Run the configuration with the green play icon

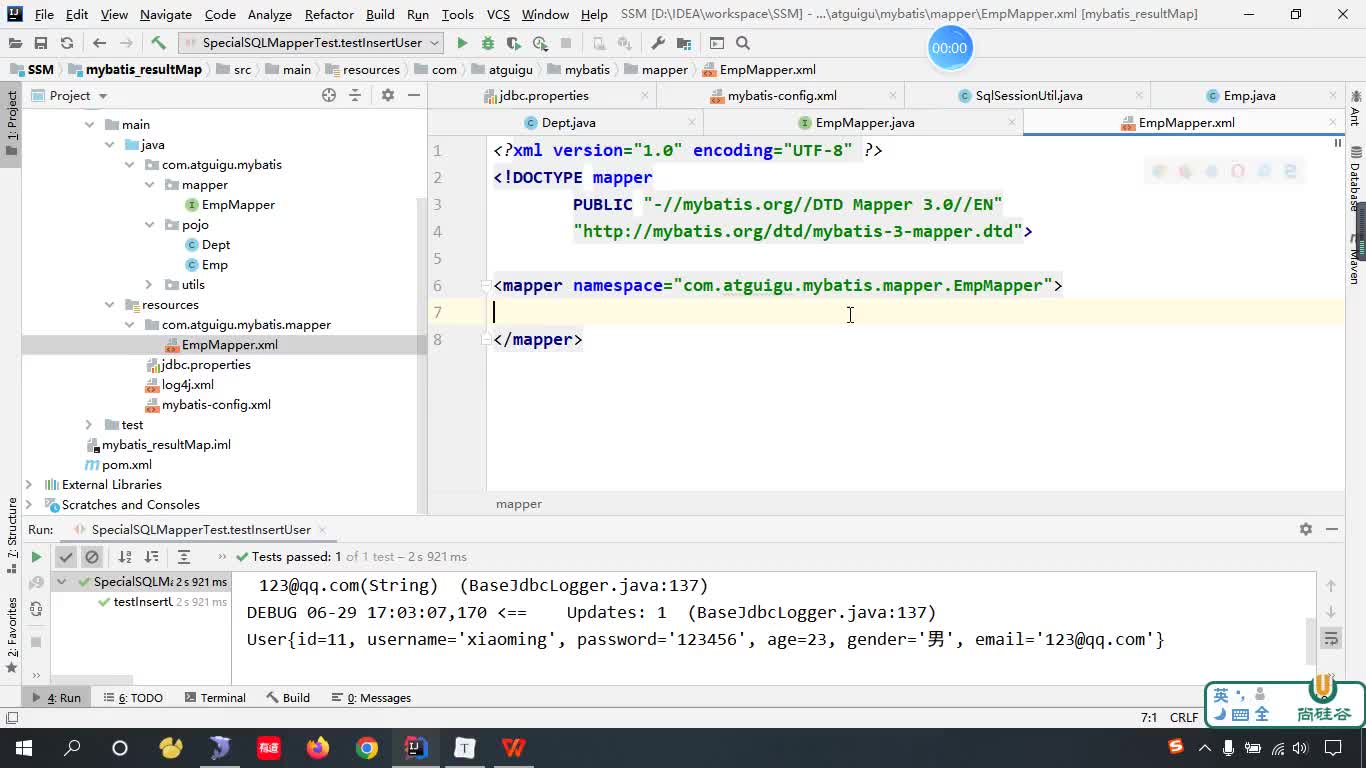462,43
